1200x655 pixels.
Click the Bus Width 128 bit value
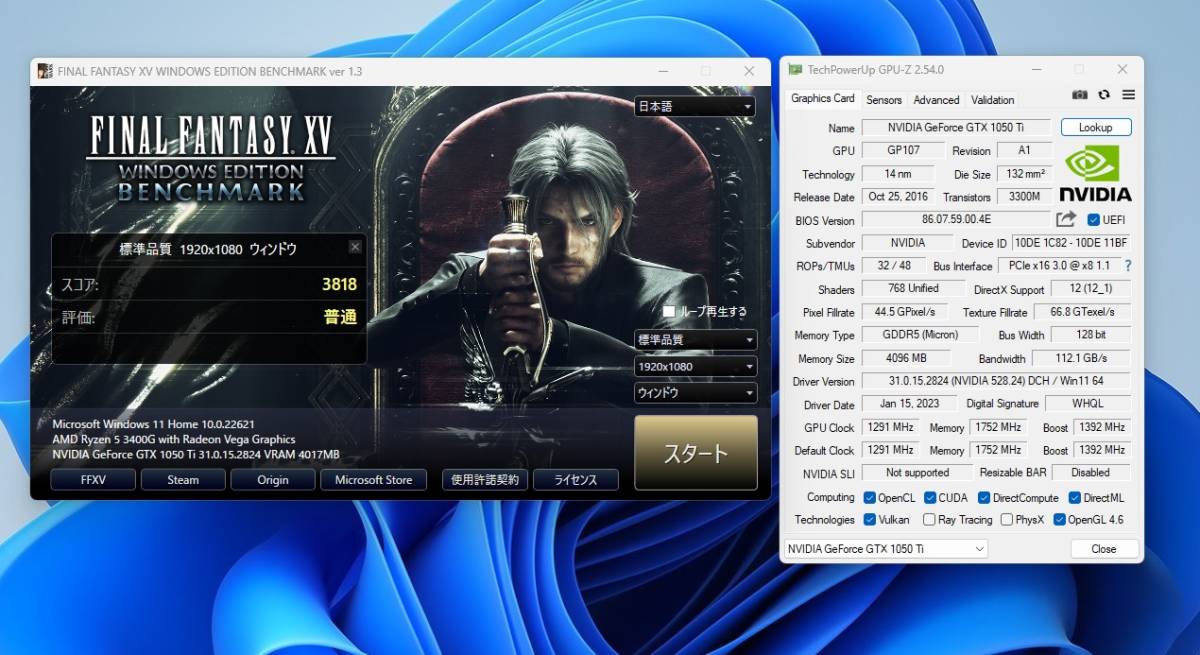pyautogui.click(x=1093, y=335)
